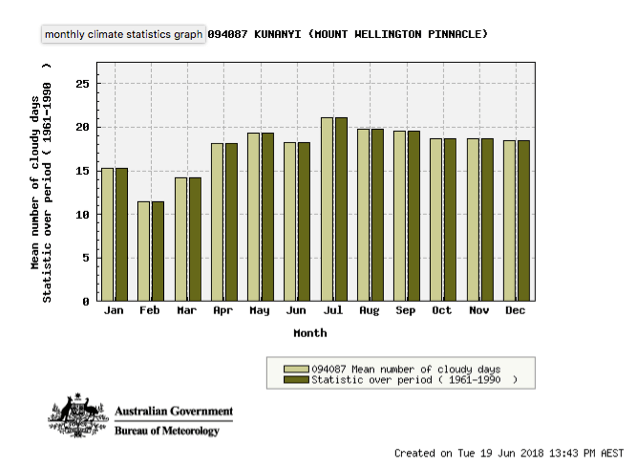Image resolution: width=642 pixels, height=474 pixels.
Task: Click the light green June bar
Action: pyautogui.click(x=290, y=222)
